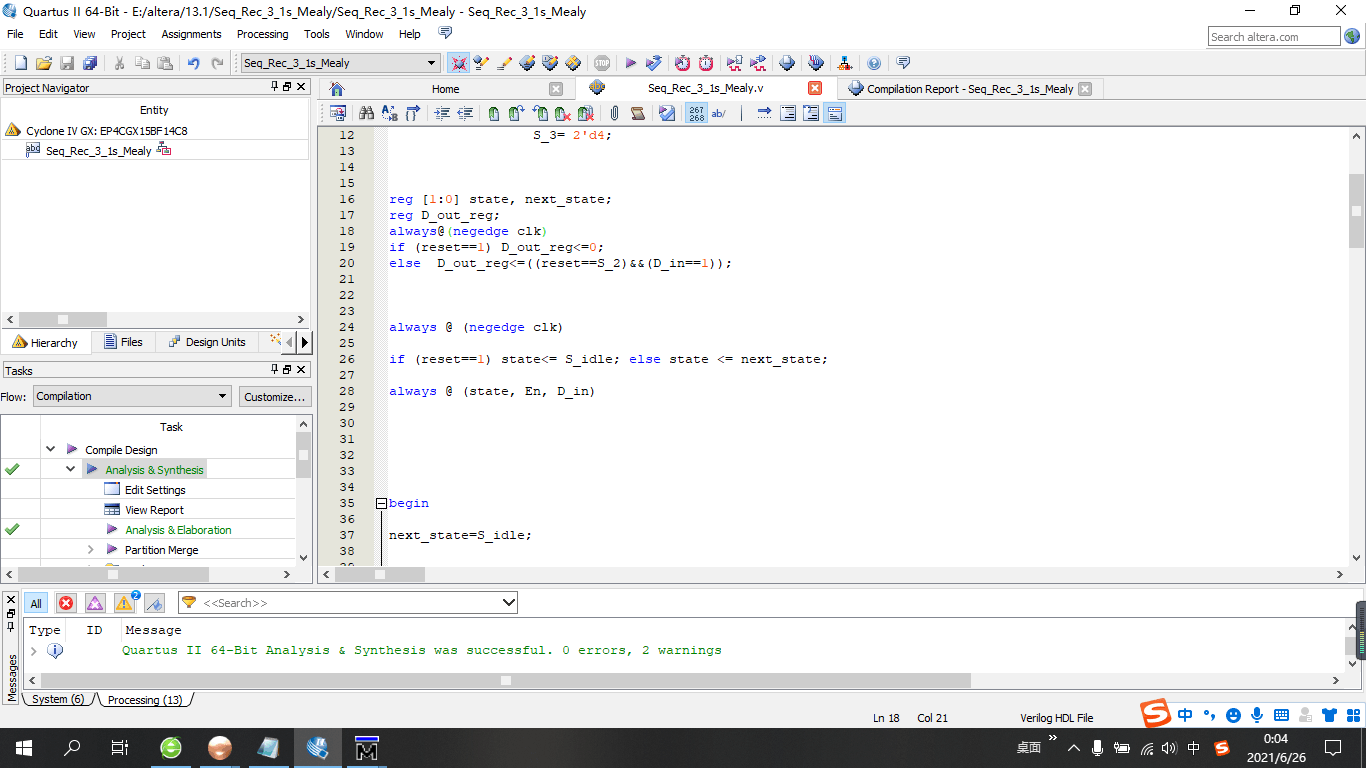This screenshot has height=768, width=1366.
Task: Click Quartus icon in Windows taskbar
Action: (x=318, y=747)
